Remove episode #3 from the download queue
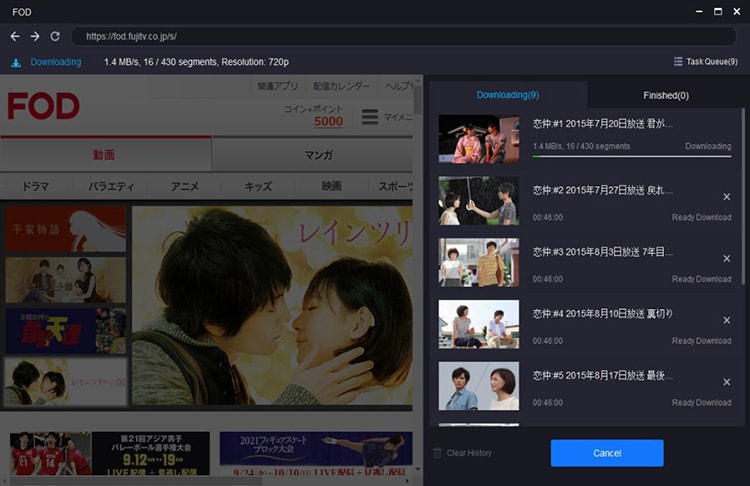Viewport: 750px width, 486px height. tap(727, 258)
